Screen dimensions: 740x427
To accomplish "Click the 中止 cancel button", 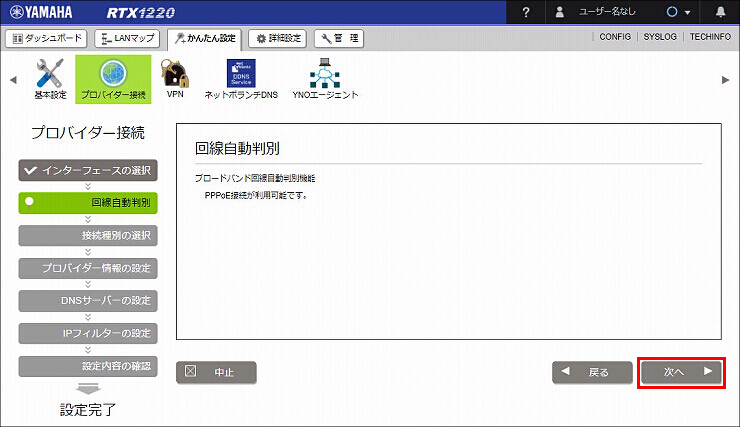I will pyautogui.click(x=216, y=372).
